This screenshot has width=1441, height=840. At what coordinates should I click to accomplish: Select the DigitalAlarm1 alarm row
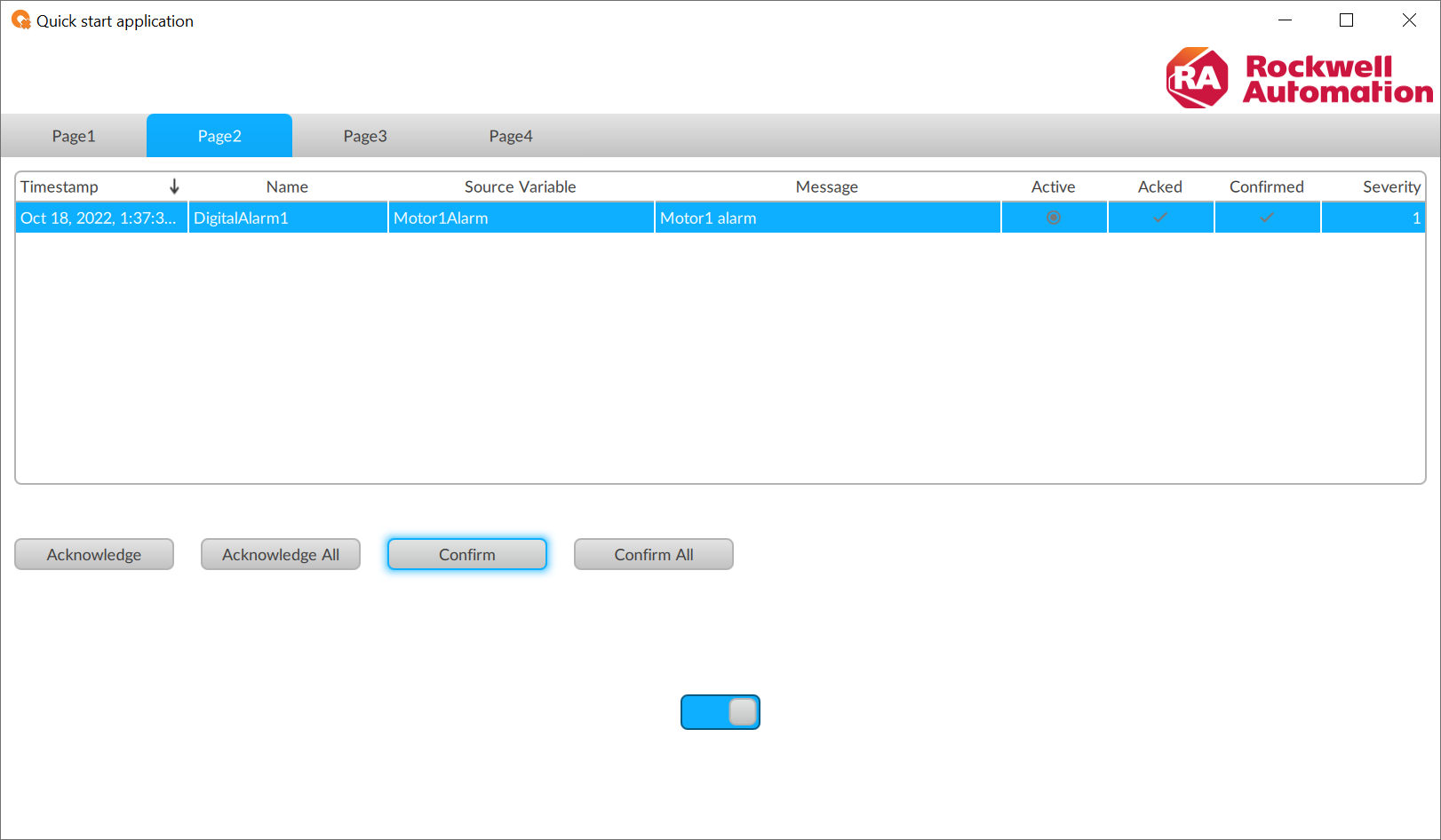[288, 218]
